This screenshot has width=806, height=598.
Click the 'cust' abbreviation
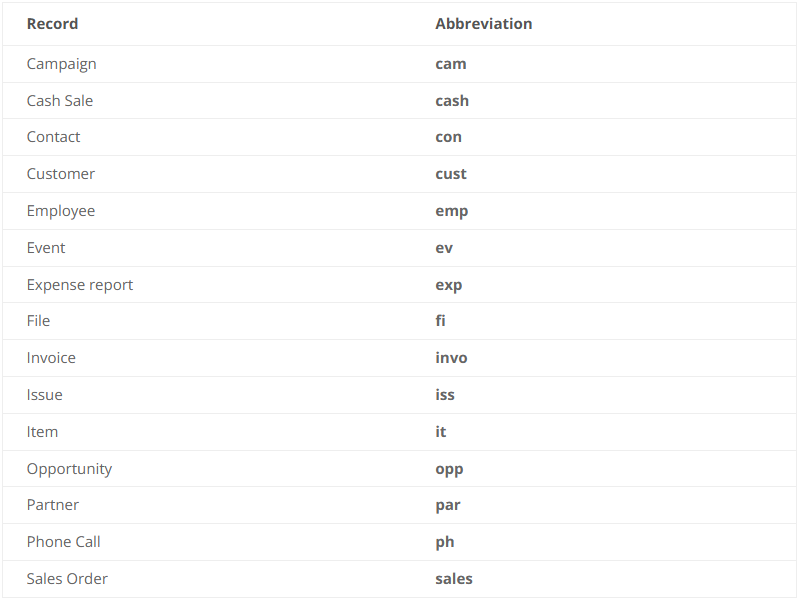click(x=450, y=174)
